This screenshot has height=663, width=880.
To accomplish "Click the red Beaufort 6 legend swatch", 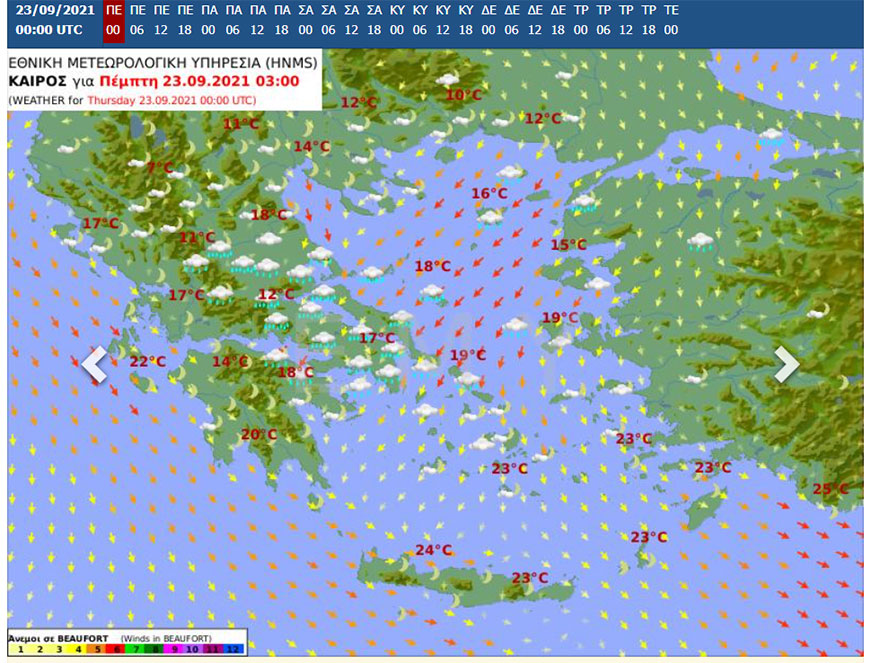I will click(114, 649).
